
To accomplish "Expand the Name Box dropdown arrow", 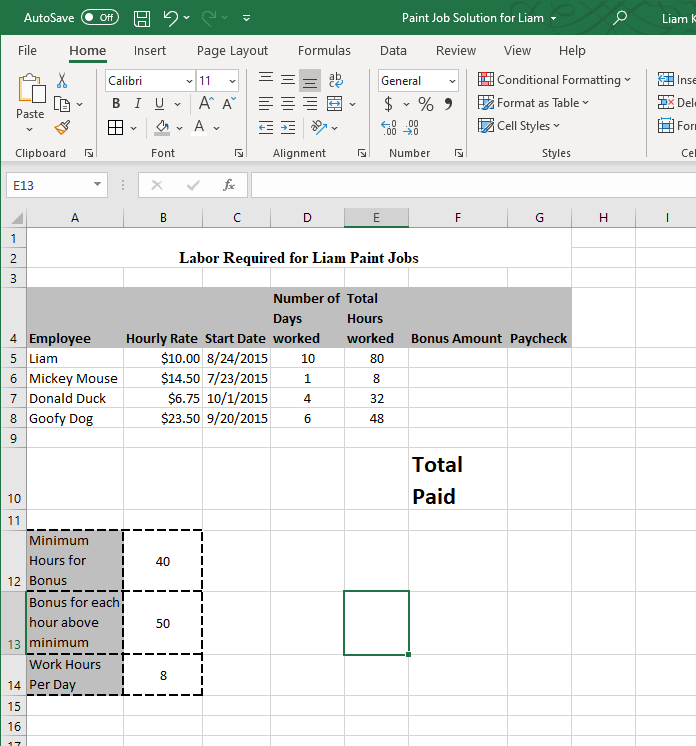I will [x=98, y=184].
